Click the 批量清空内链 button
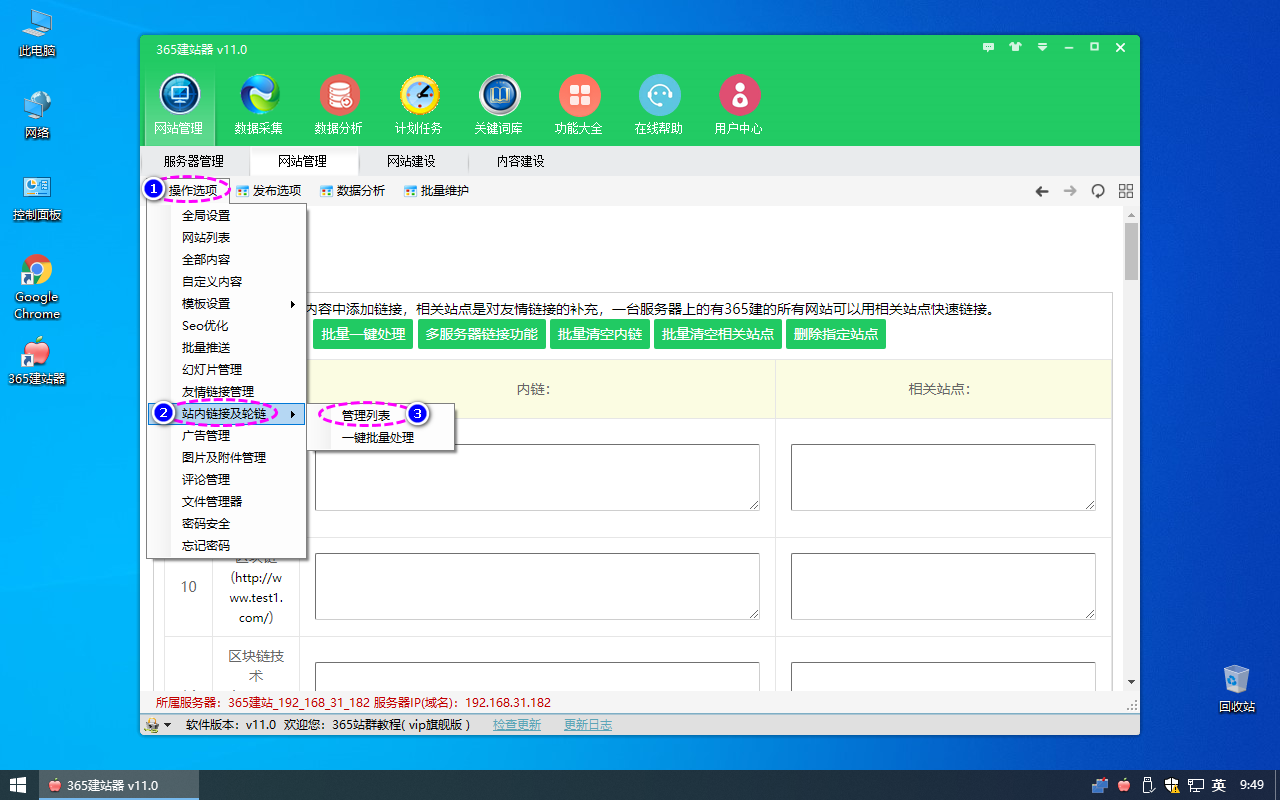The image size is (1280, 800). click(x=600, y=334)
